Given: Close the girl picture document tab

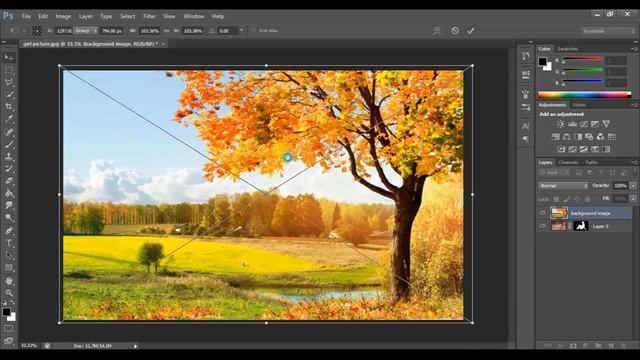Looking at the screenshot, I should point(163,44).
